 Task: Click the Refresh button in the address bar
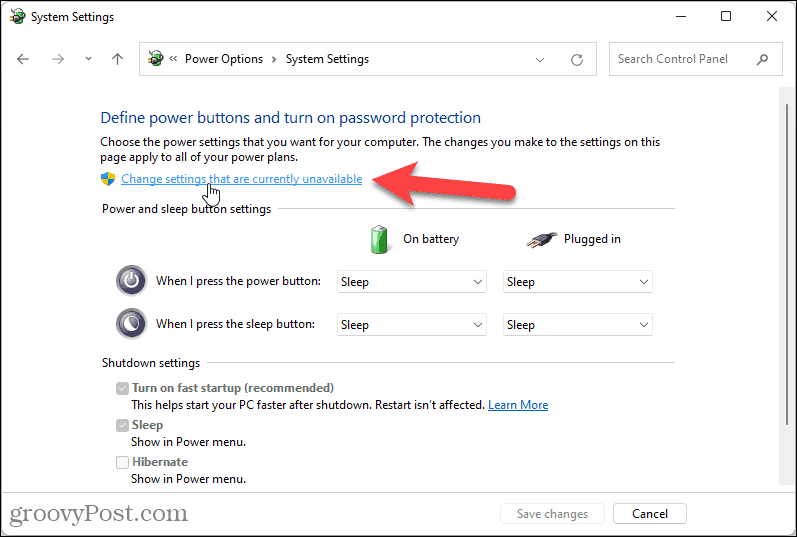[x=576, y=59]
